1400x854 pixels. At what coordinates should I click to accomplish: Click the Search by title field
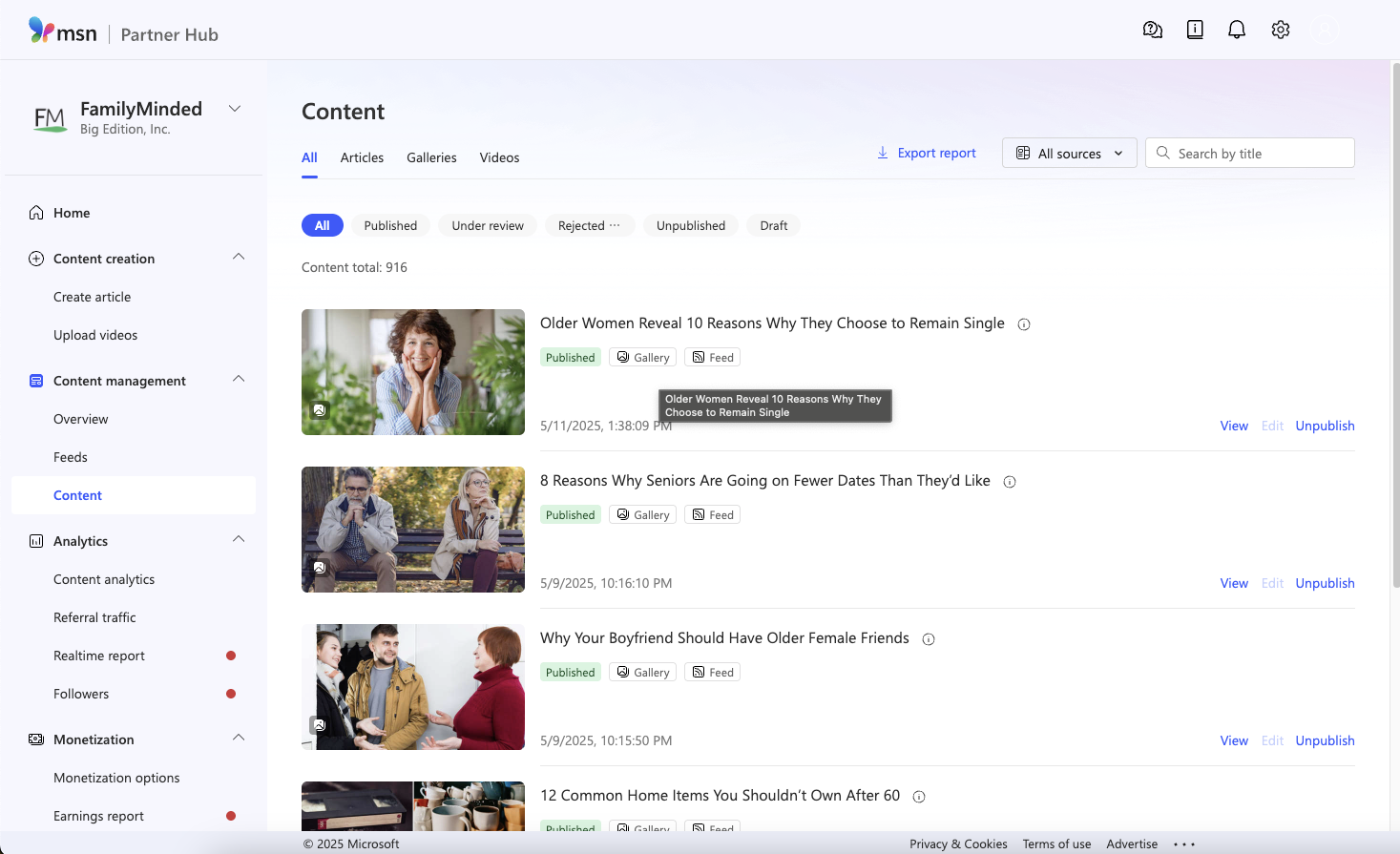pyautogui.click(x=1249, y=153)
